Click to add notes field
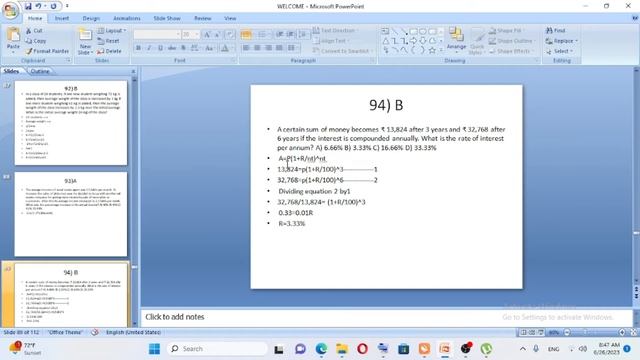This screenshot has height=360, width=640. [x=386, y=317]
